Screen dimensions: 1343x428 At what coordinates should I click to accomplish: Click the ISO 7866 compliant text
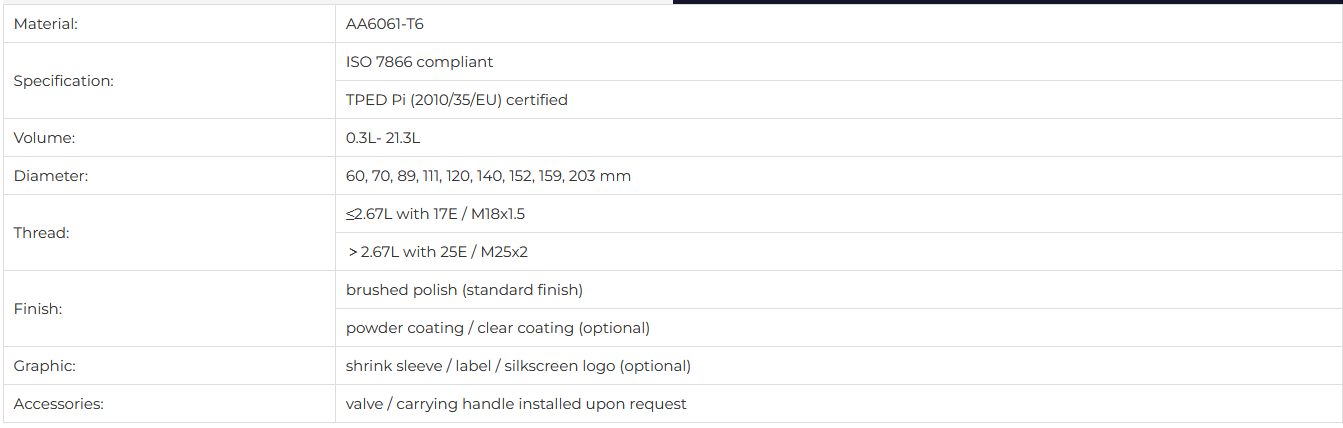pyautogui.click(x=419, y=62)
